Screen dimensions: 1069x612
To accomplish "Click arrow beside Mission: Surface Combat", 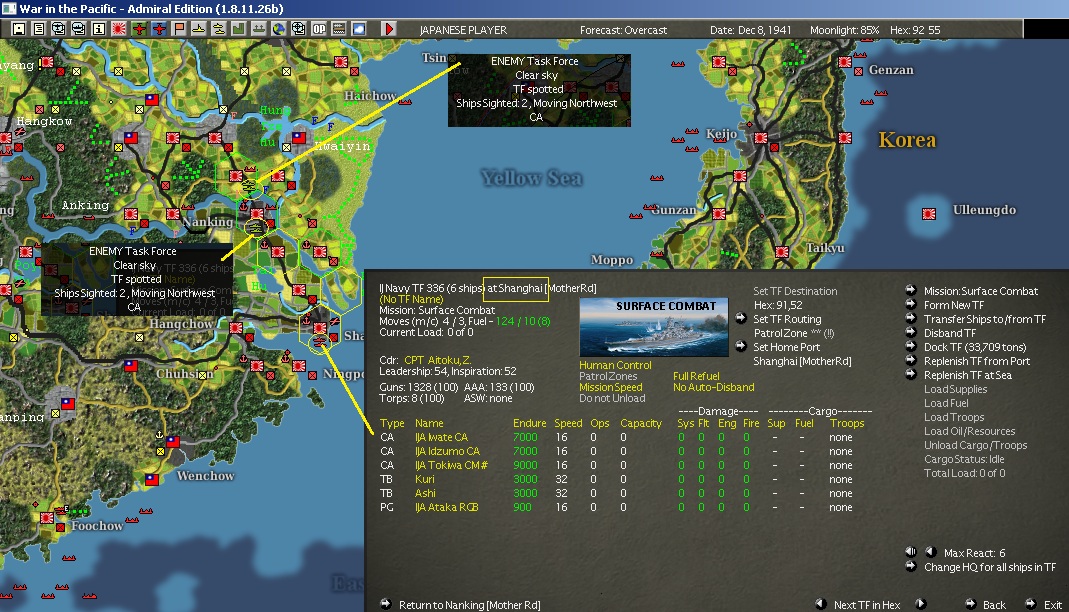I will 911,290.
